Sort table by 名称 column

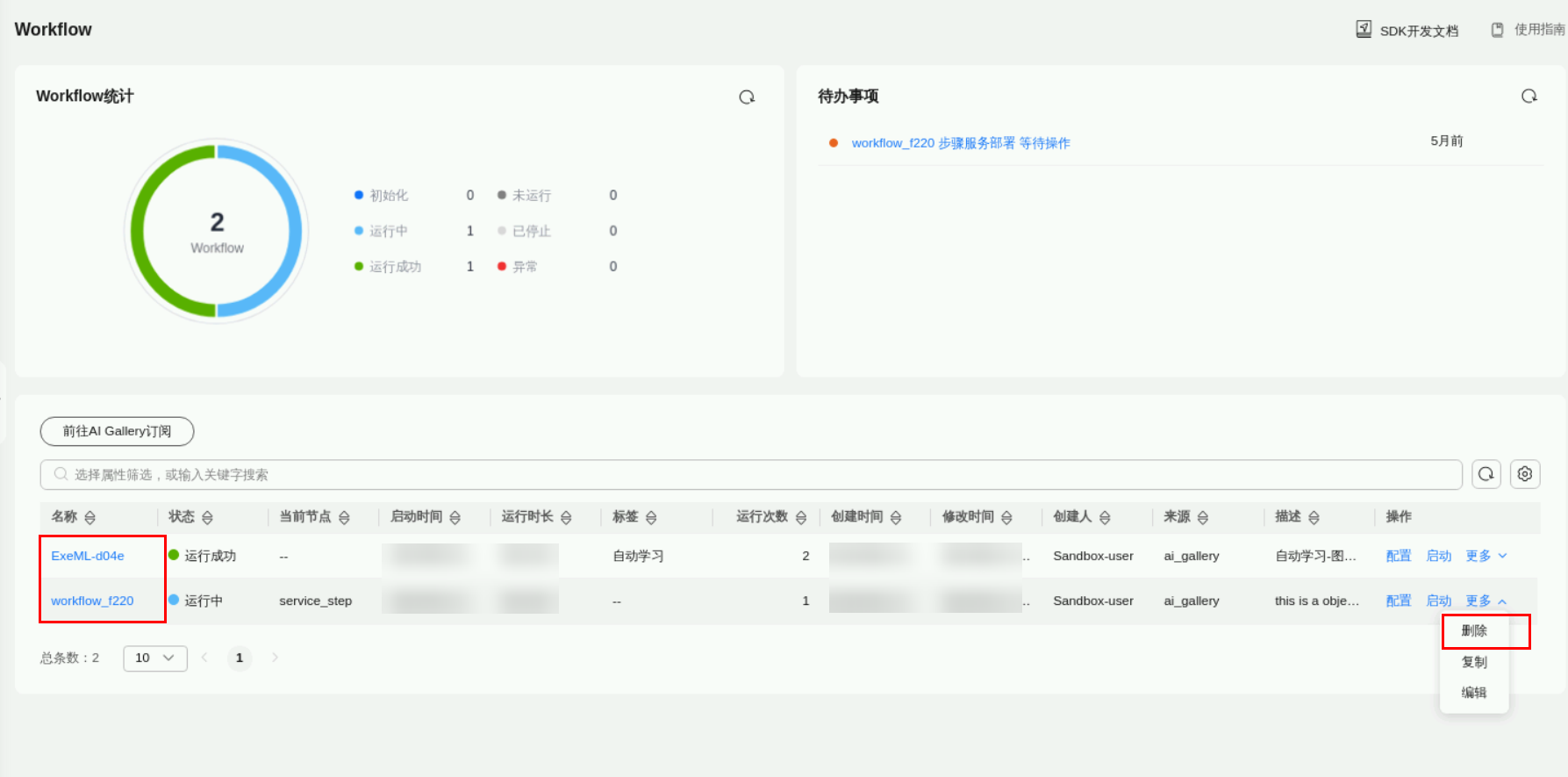[x=89, y=518]
